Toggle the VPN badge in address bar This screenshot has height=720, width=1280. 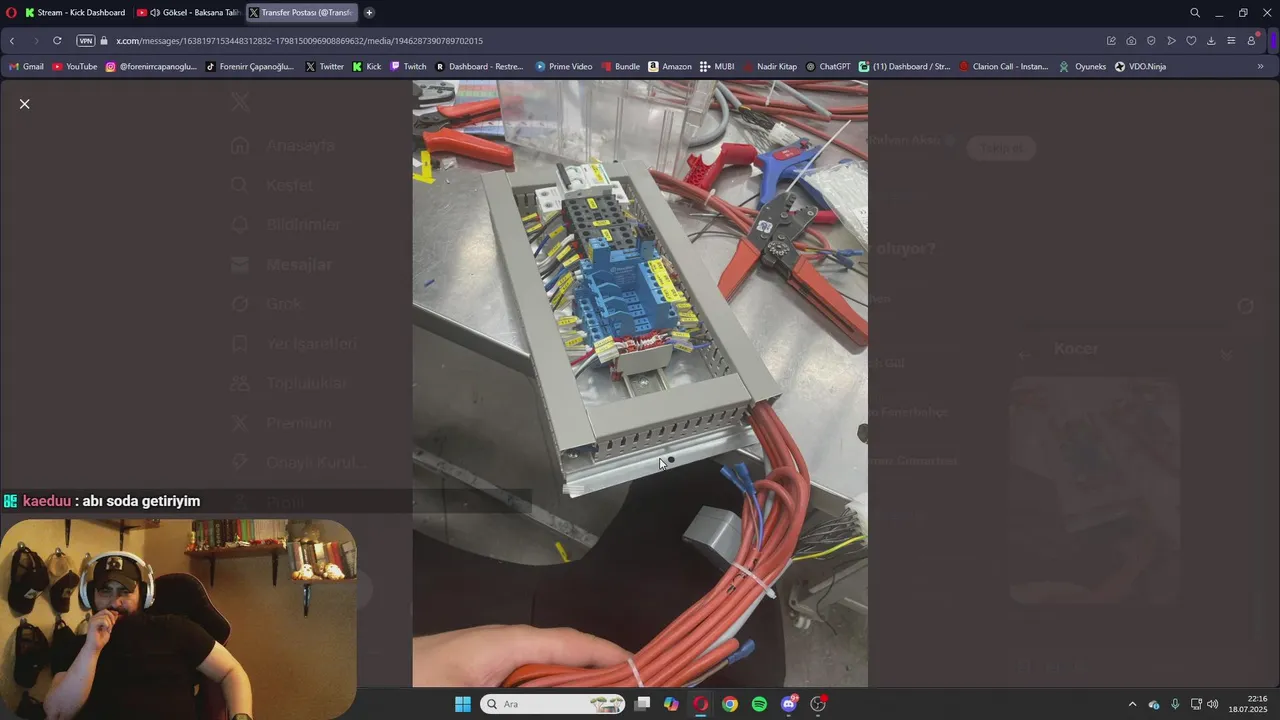coord(85,41)
